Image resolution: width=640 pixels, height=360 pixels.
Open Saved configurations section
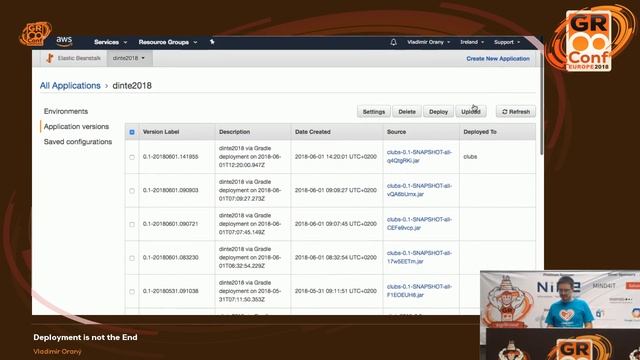point(78,142)
